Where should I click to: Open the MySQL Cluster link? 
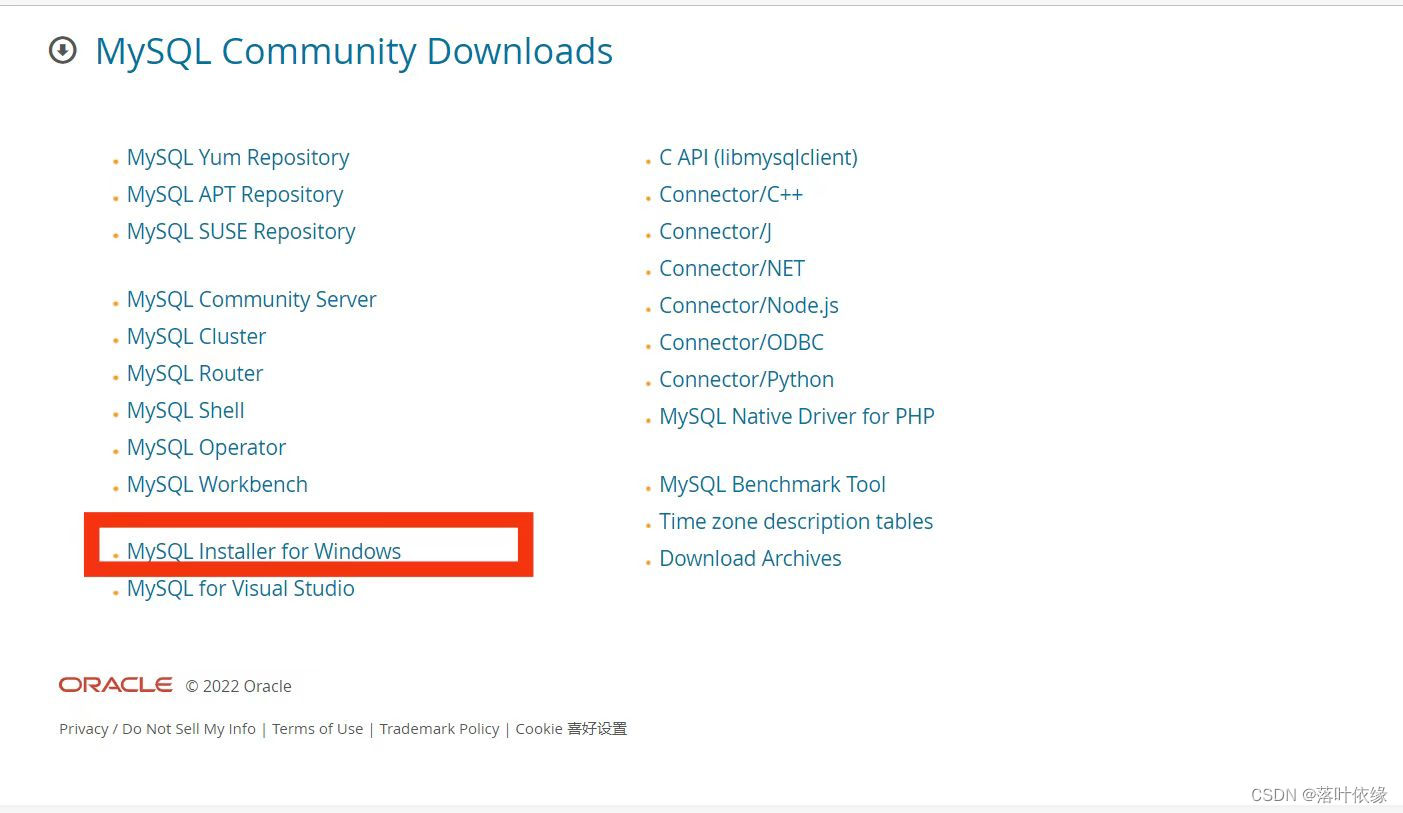point(197,337)
